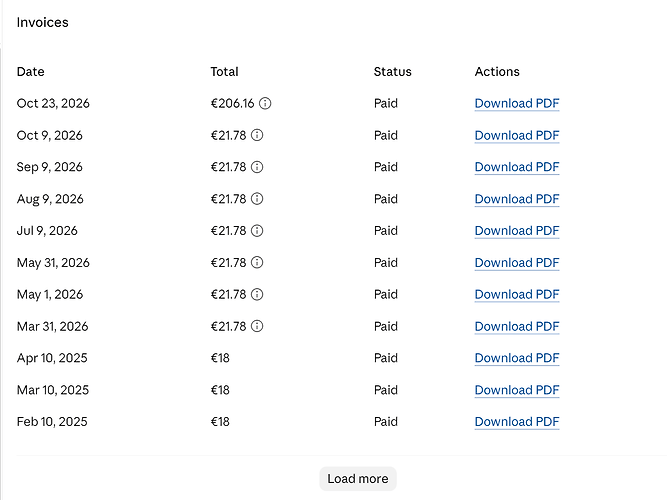
Task: Click the Load more button
Action: (358, 479)
